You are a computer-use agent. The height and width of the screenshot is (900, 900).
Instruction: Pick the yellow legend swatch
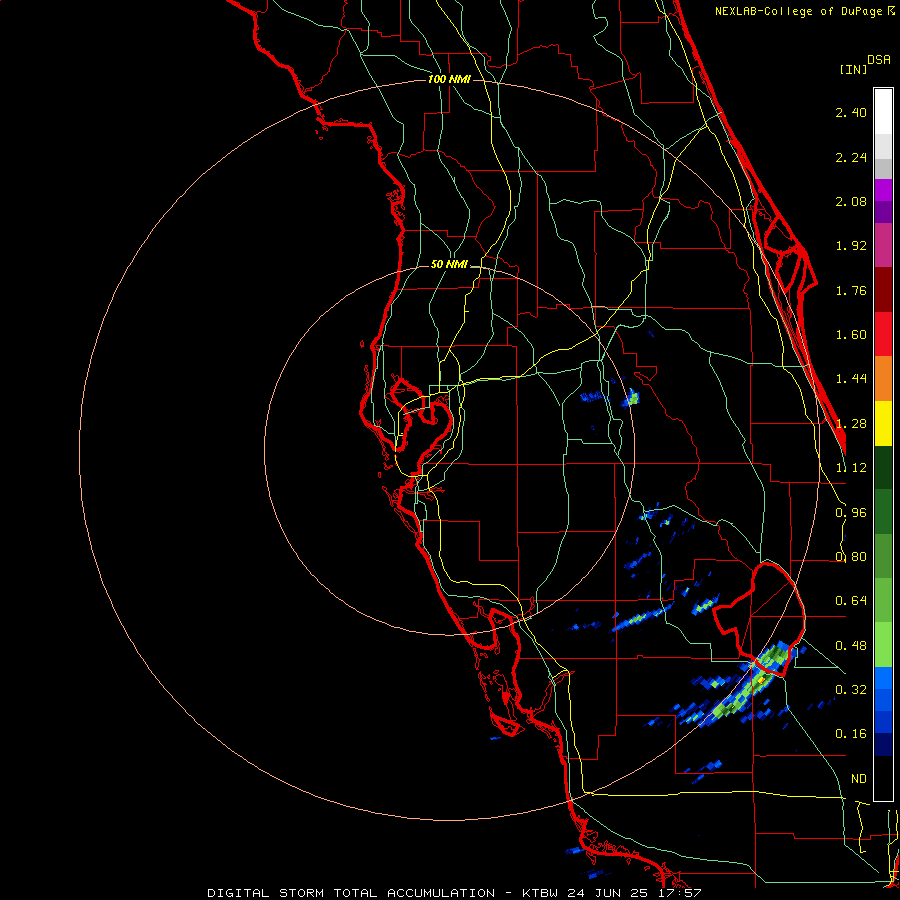point(883,423)
